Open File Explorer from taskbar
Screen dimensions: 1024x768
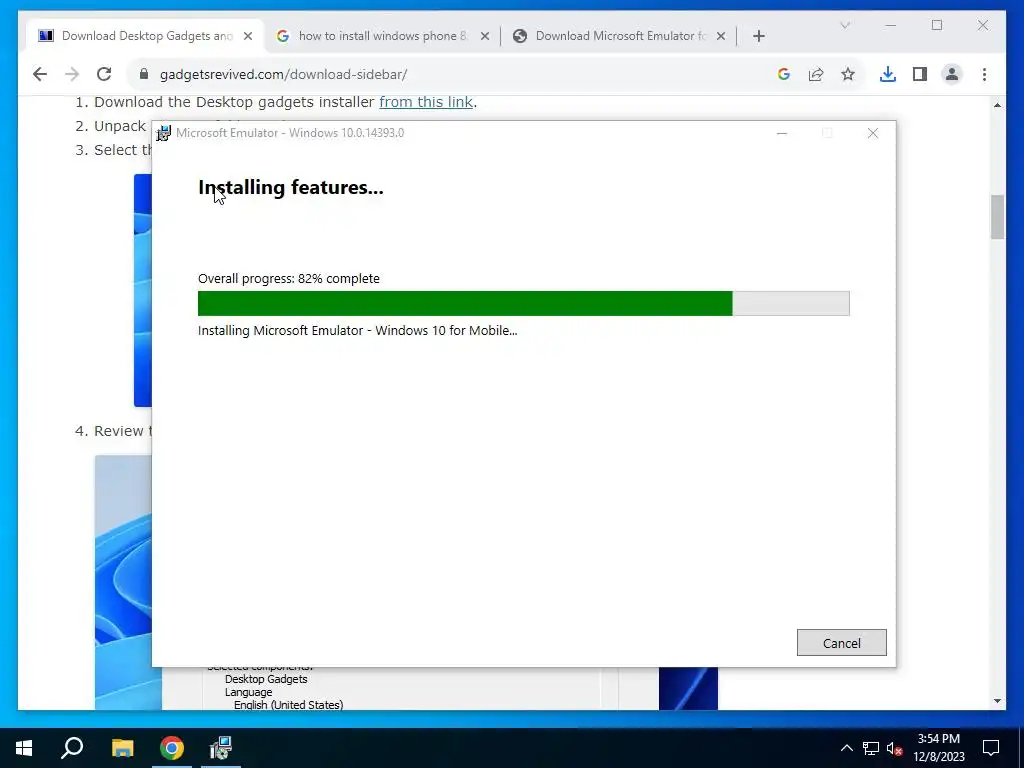pos(122,748)
